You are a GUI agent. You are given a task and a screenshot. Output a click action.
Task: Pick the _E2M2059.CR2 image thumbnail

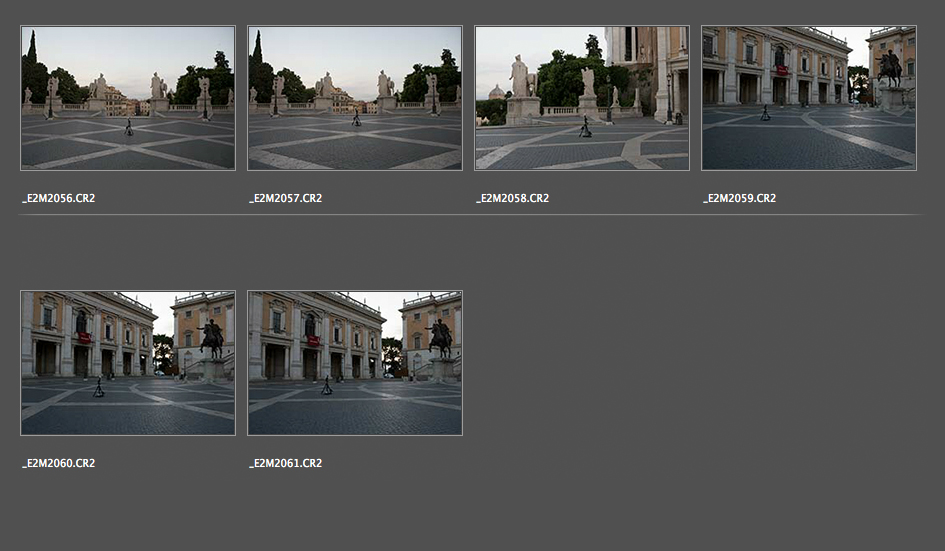click(809, 98)
